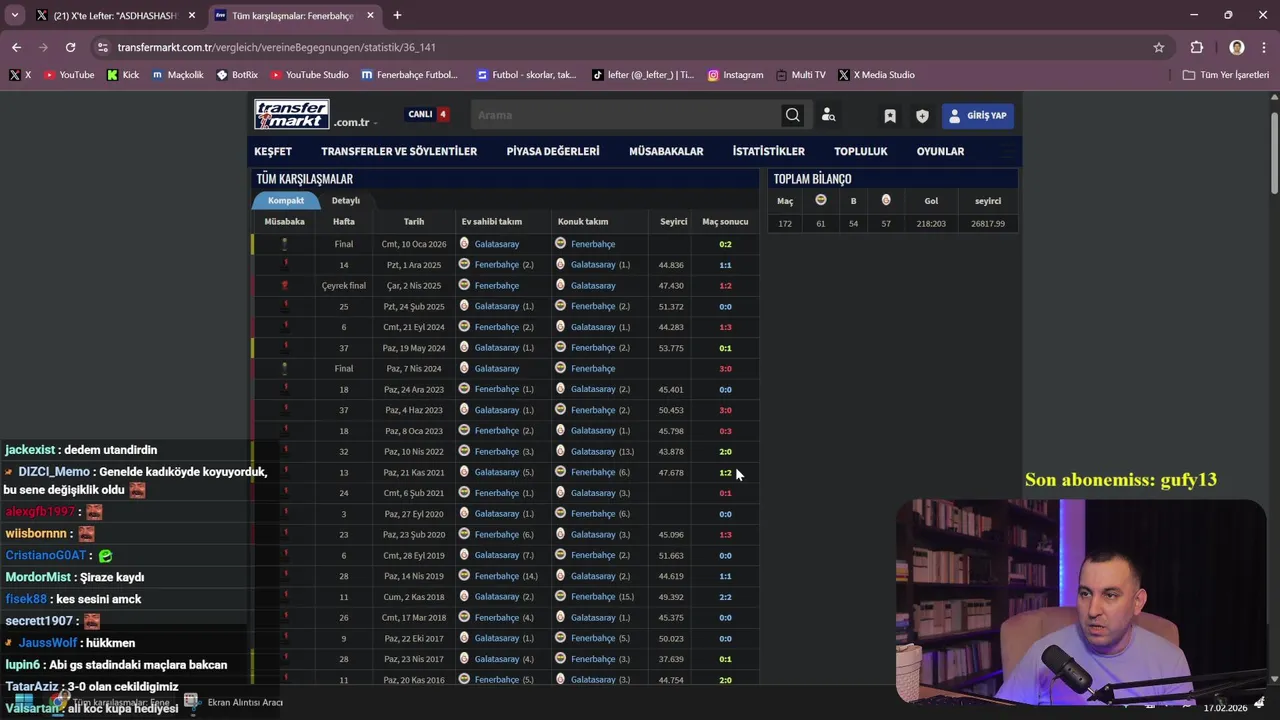Open the TOPLULUK menu

click(x=861, y=151)
